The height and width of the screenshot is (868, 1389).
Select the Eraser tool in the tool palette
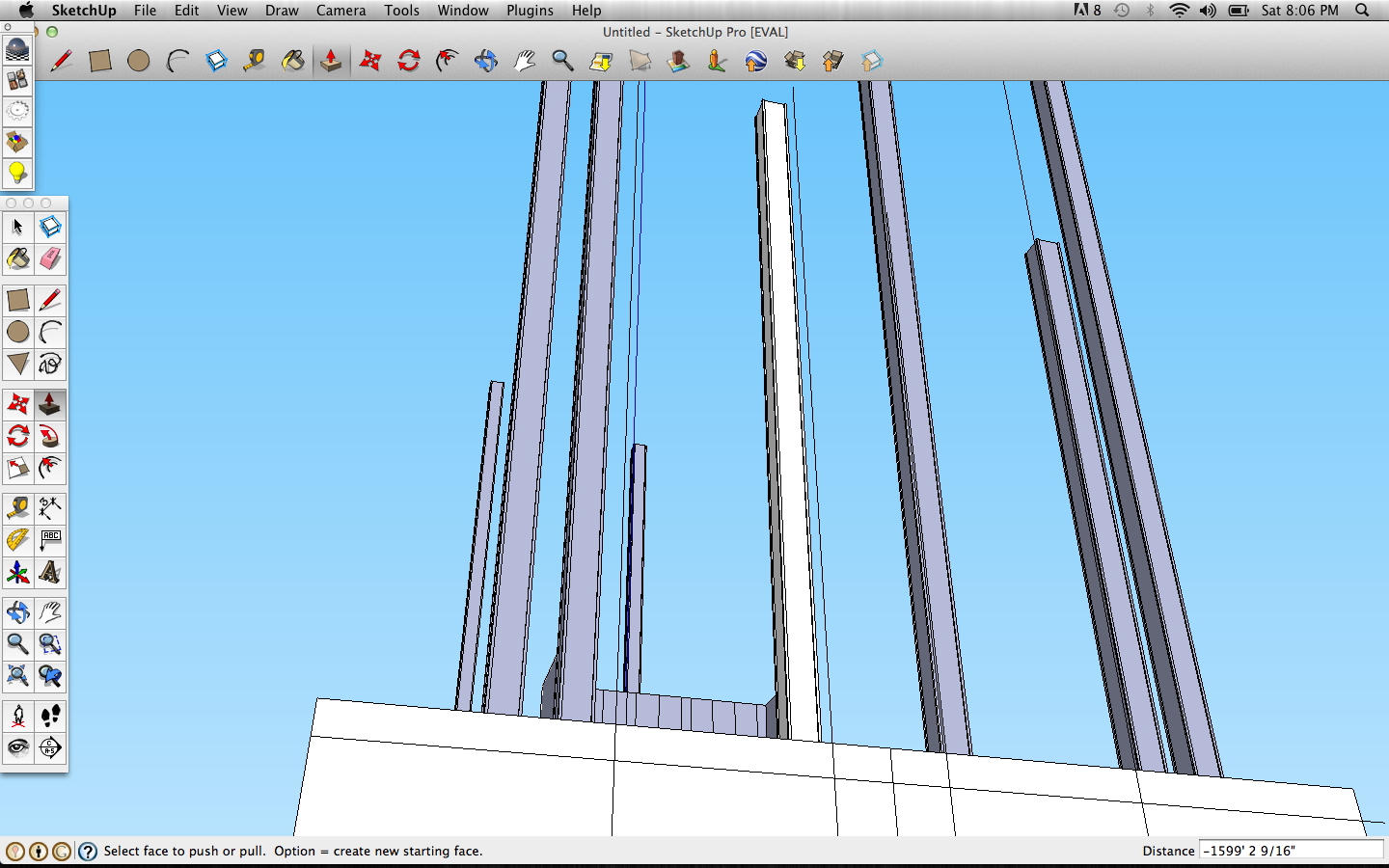50,258
